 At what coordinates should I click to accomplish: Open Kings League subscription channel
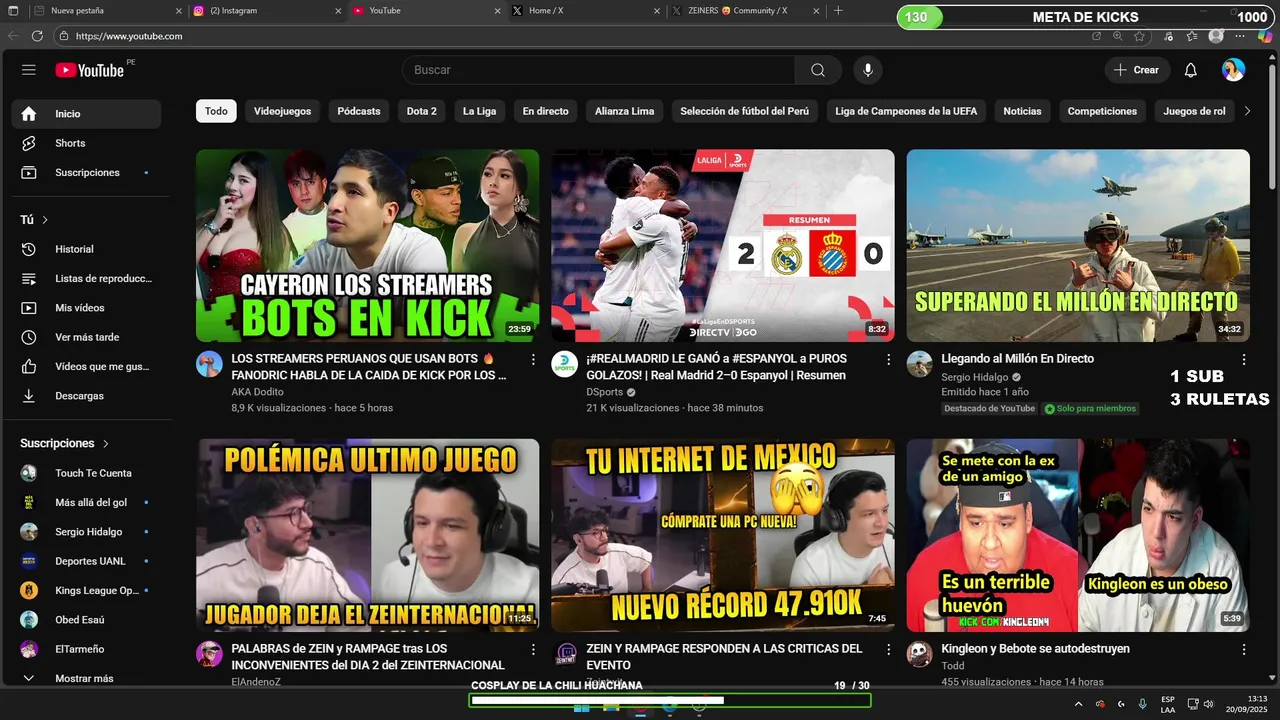coord(86,590)
